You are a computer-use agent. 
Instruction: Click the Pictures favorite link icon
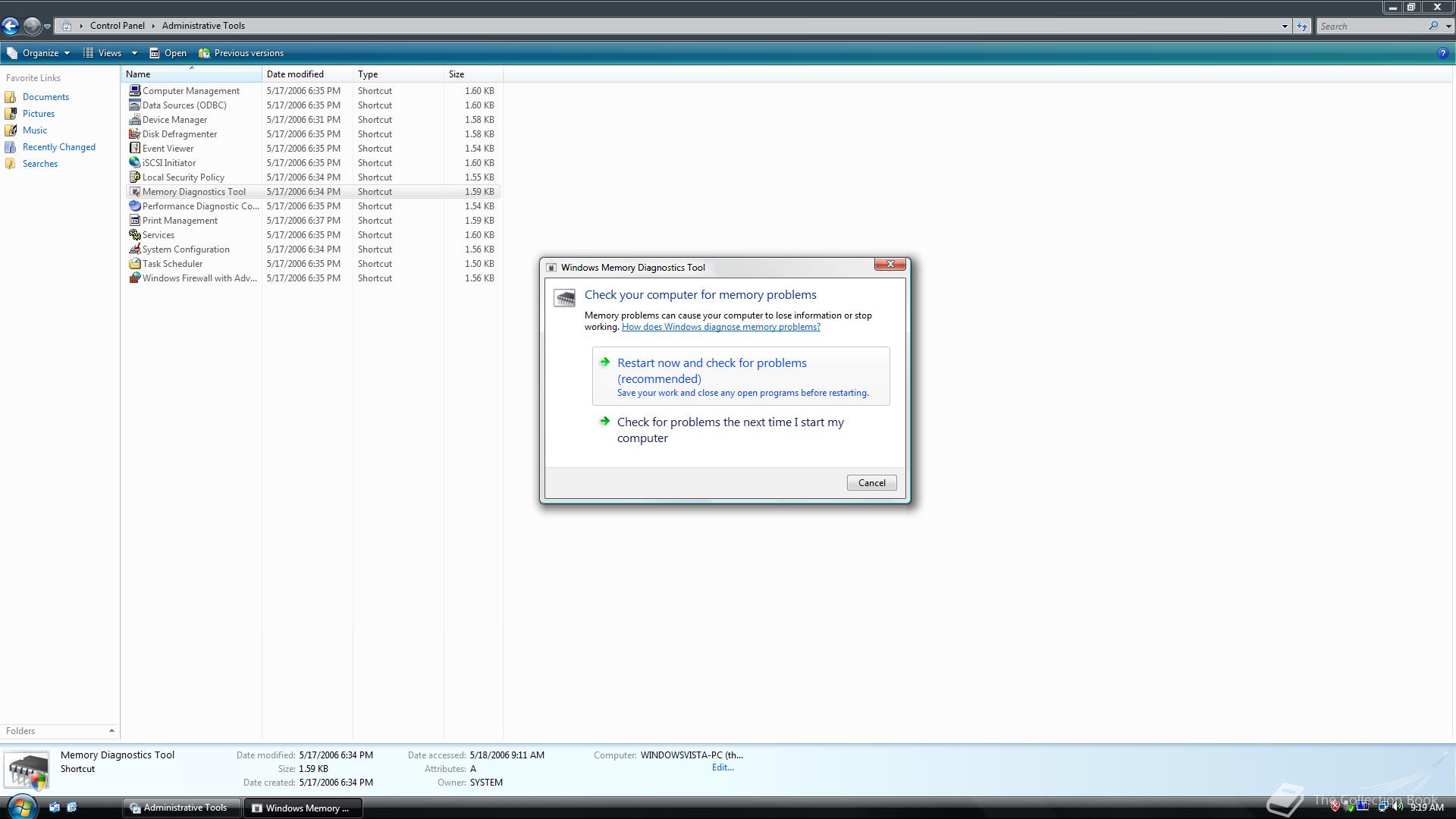coord(11,114)
